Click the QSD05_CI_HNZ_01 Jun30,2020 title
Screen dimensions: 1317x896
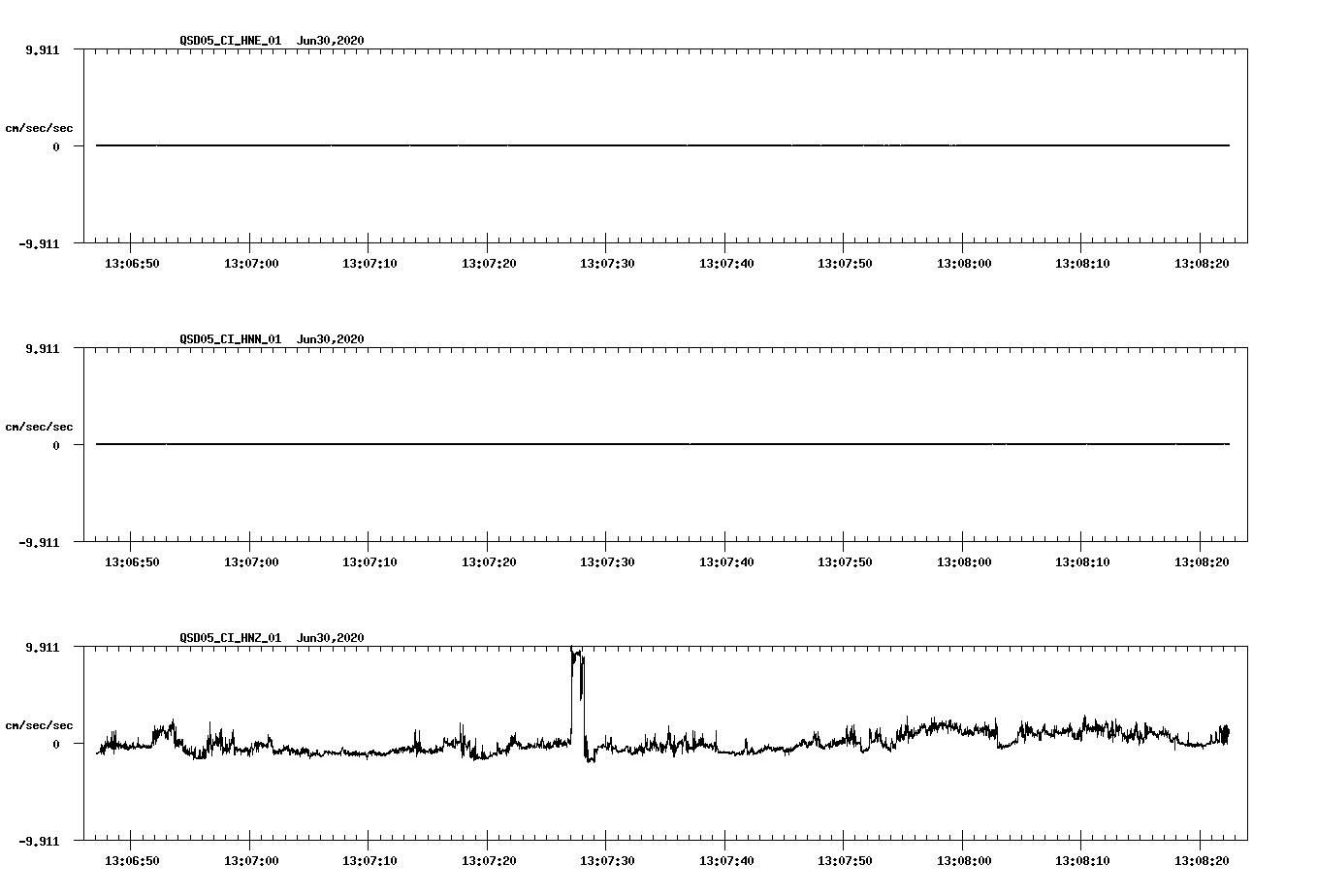[272, 638]
